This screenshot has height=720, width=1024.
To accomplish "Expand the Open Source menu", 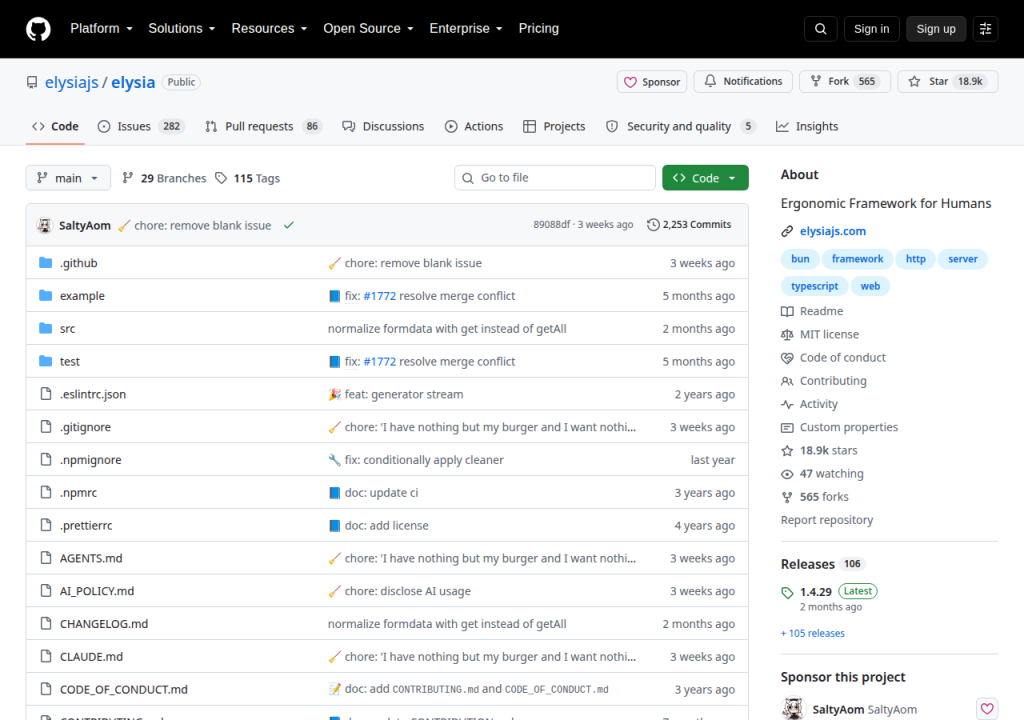I will (x=368, y=29).
